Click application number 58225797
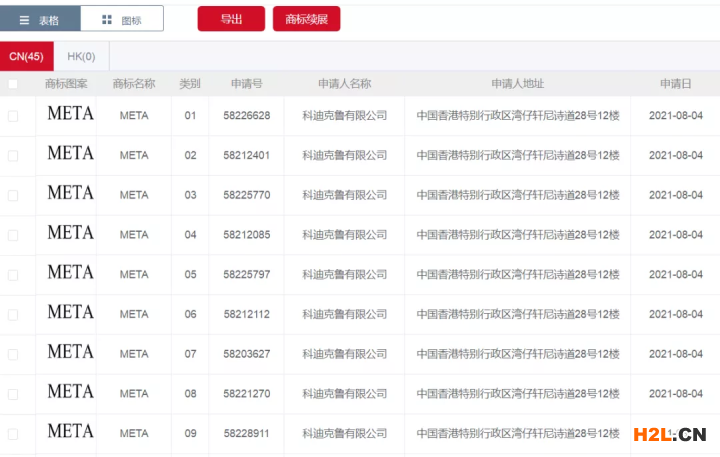720x457 pixels. (x=247, y=275)
